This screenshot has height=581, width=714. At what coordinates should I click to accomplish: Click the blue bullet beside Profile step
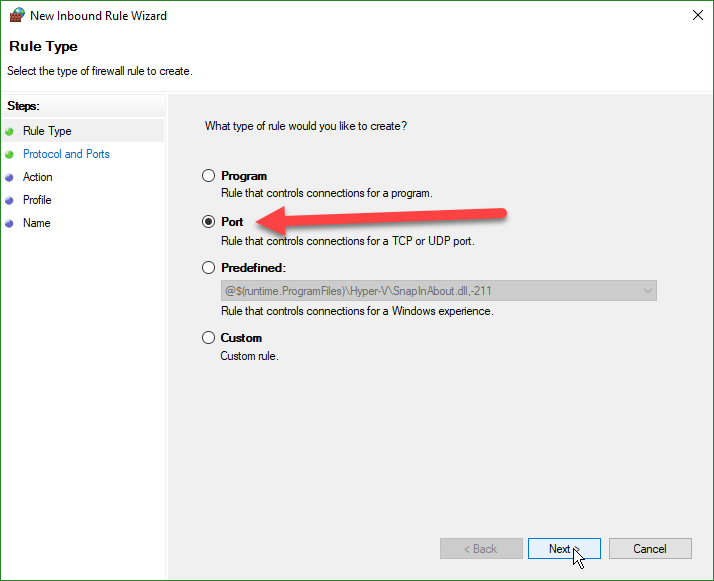point(10,200)
